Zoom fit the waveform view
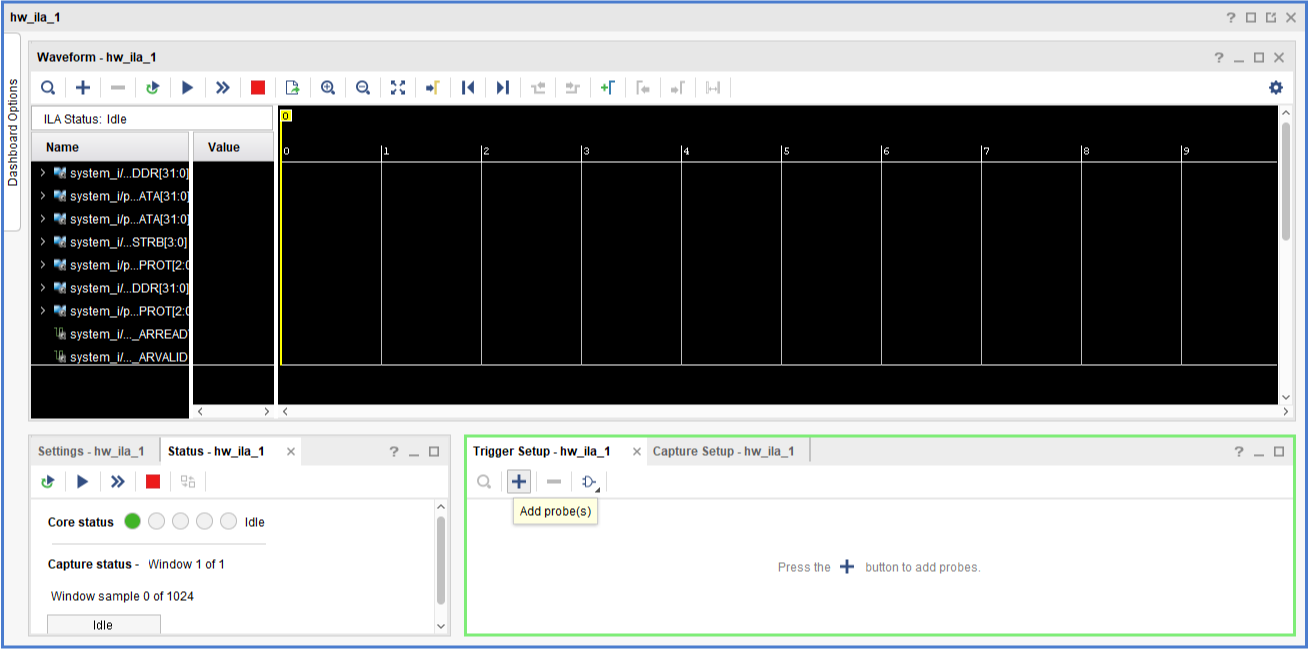 (x=398, y=88)
